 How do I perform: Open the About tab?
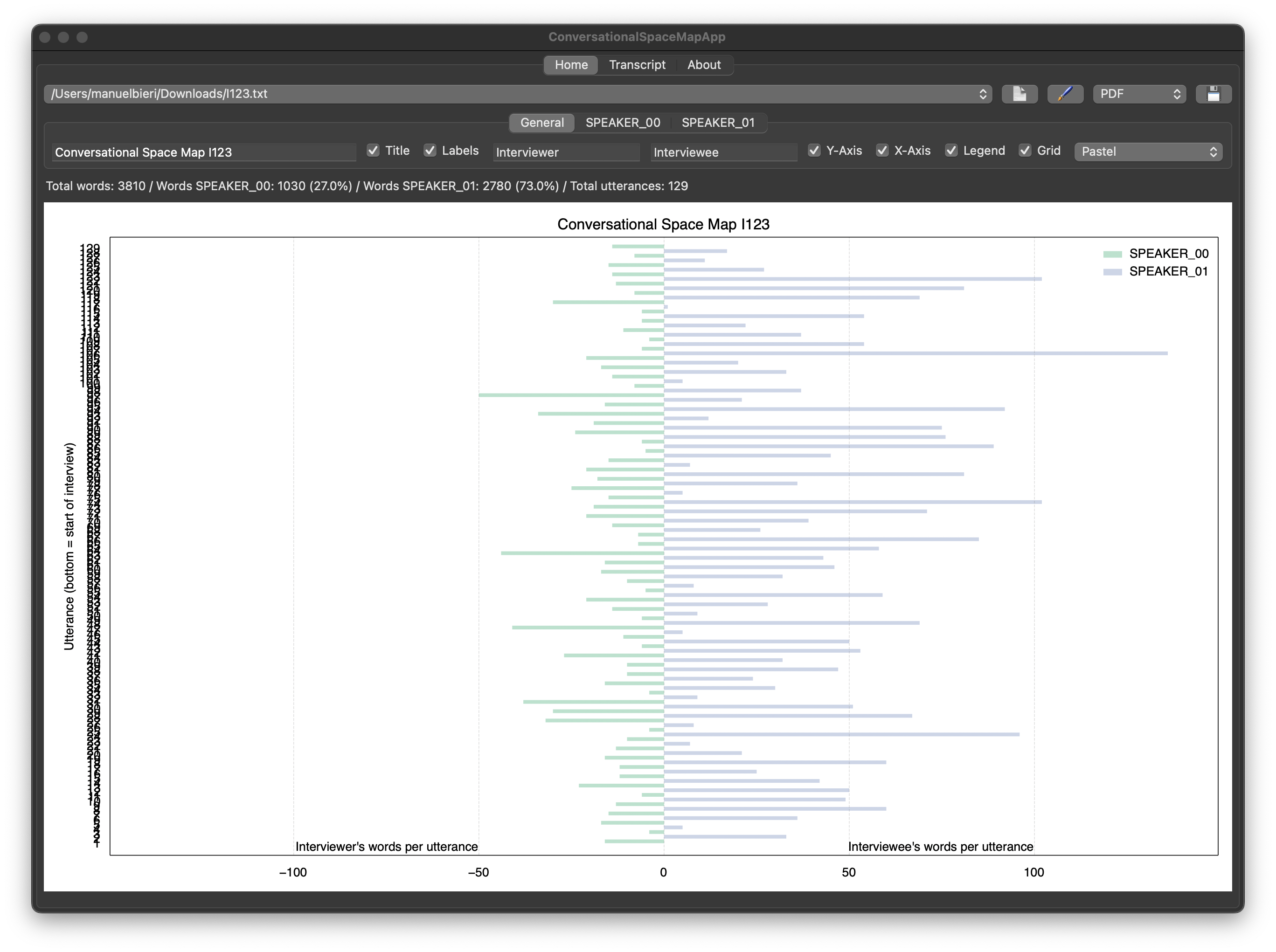click(x=704, y=65)
